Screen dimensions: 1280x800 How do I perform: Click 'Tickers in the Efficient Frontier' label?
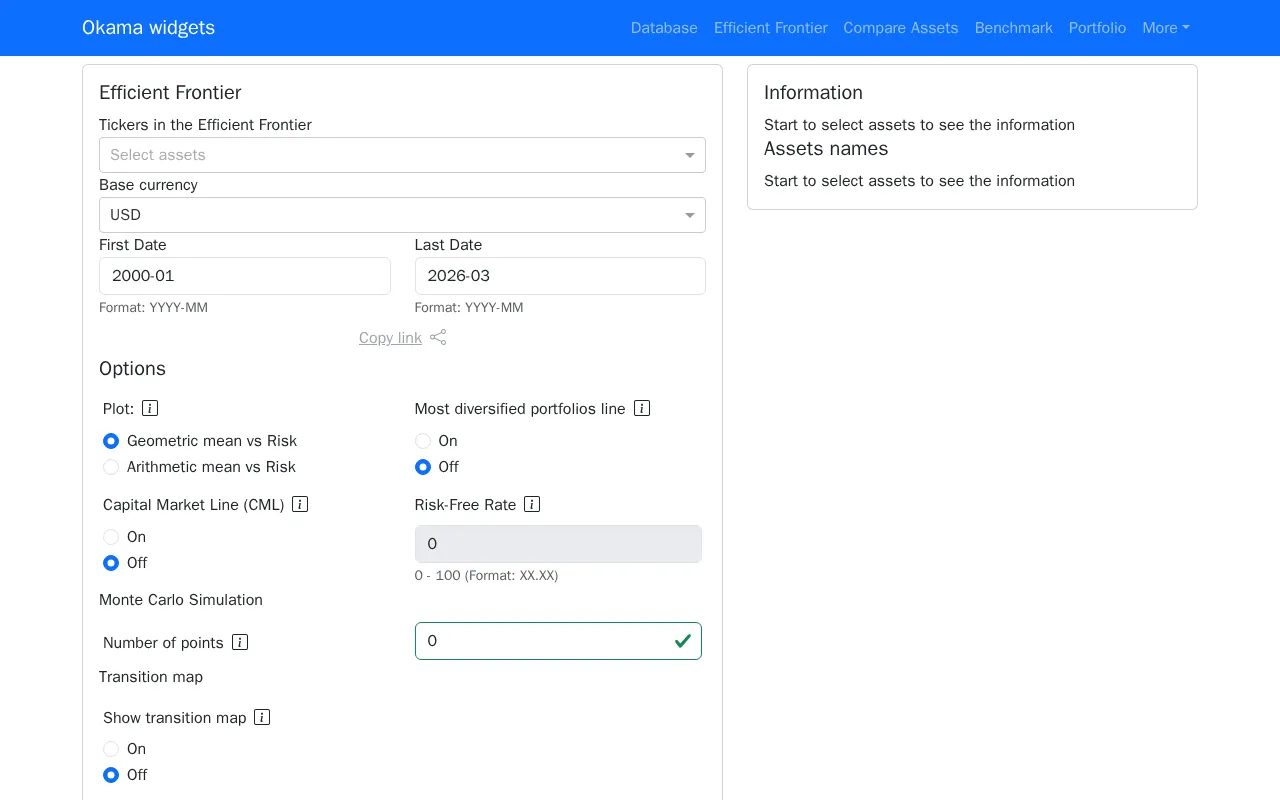pyautogui.click(x=205, y=125)
